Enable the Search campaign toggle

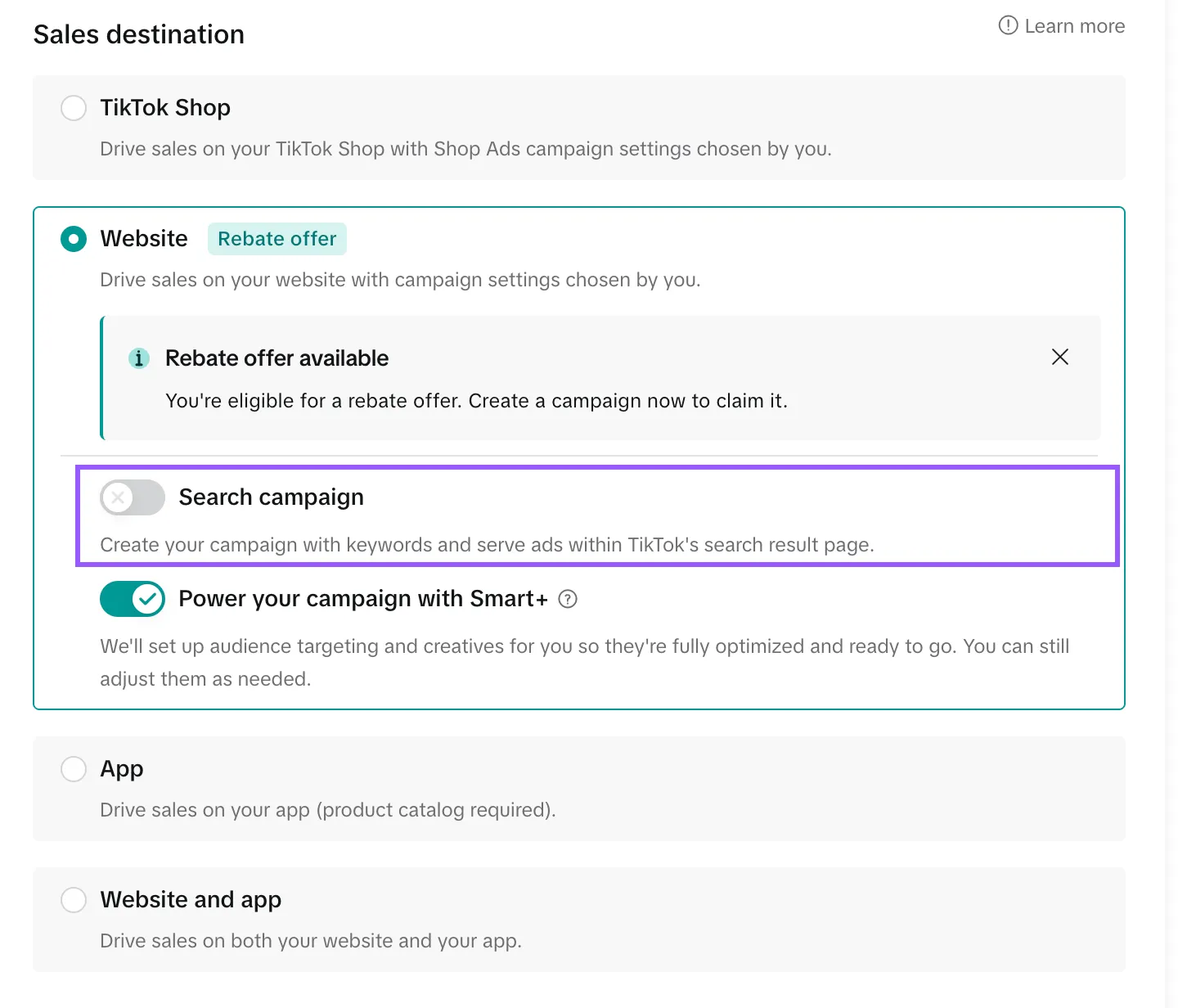click(x=133, y=497)
